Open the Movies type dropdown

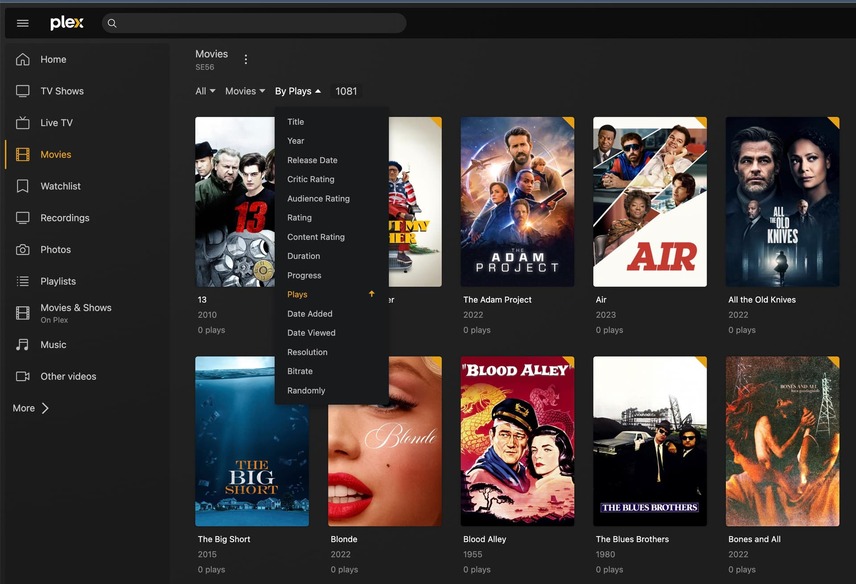(245, 91)
